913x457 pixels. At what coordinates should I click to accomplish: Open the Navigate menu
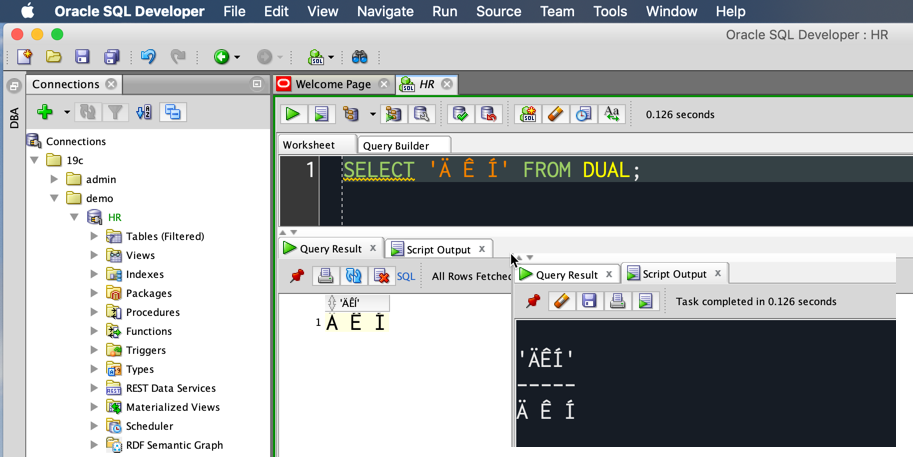(385, 11)
